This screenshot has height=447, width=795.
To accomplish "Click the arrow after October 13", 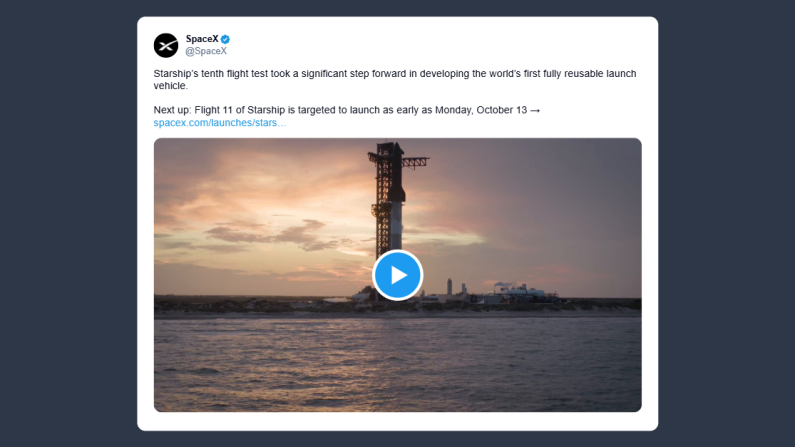I will (535, 109).
